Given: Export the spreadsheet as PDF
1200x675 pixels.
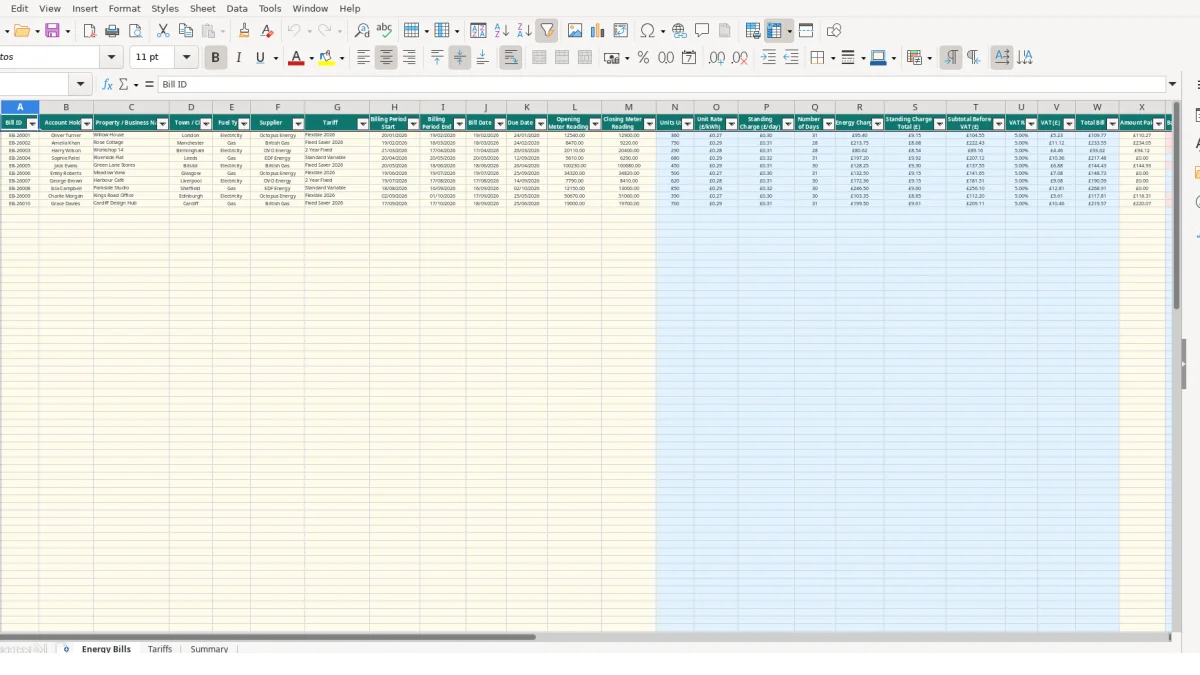Looking at the screenshot, I should pos(89,31).
